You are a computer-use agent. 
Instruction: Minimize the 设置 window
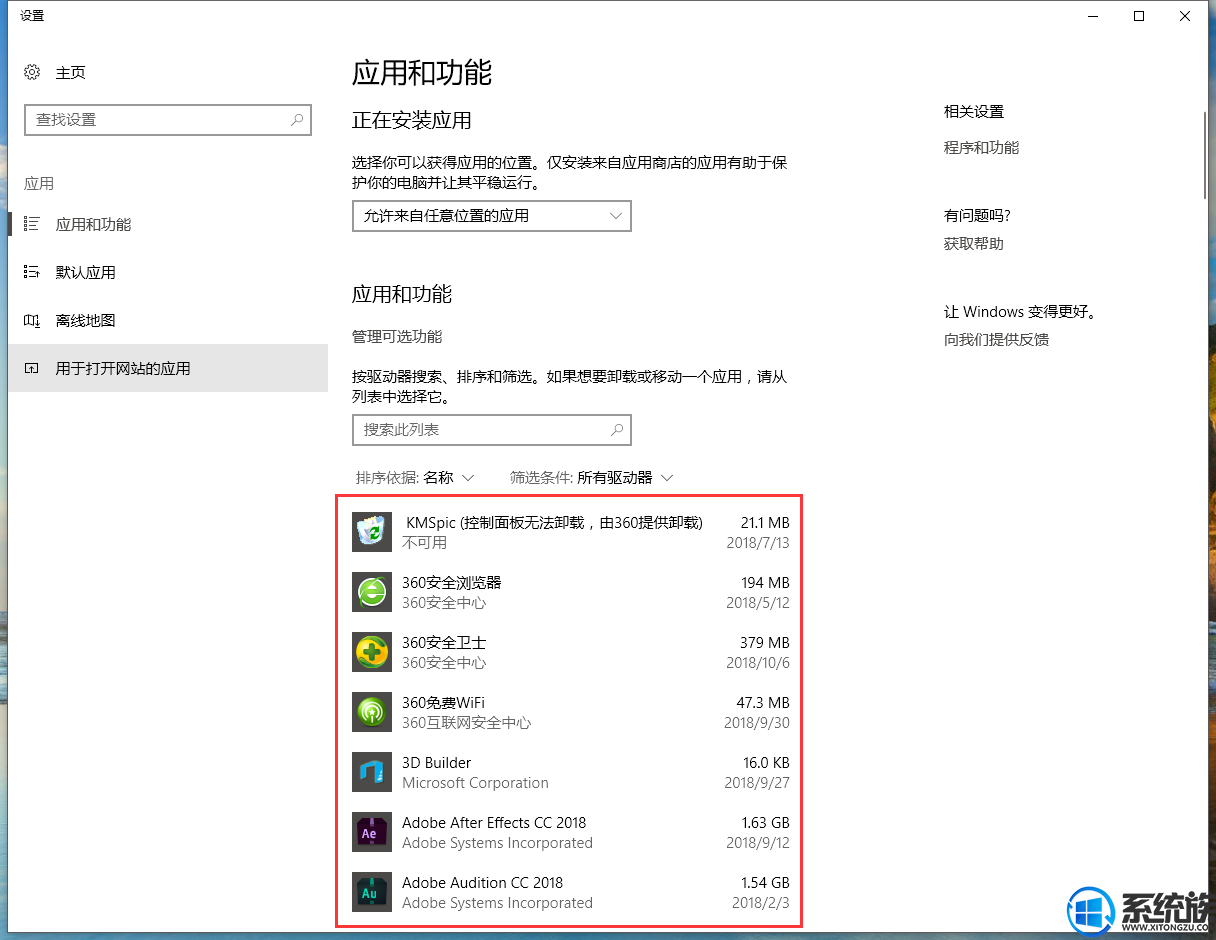click(x=1093, y=16)
